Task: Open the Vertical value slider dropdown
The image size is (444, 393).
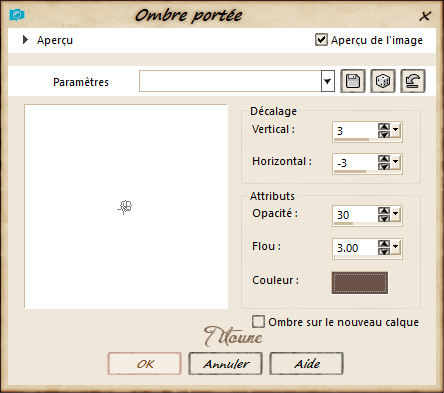Action: coord(396,129)
